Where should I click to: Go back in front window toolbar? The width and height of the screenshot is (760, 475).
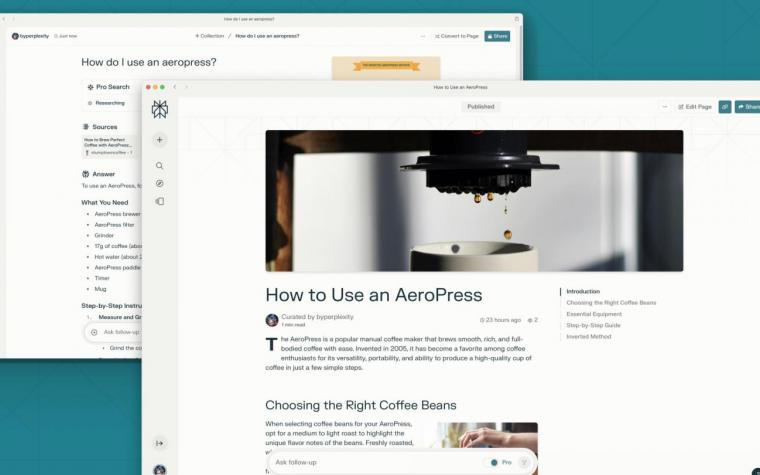pyautogui.click(x=175, y=87)
